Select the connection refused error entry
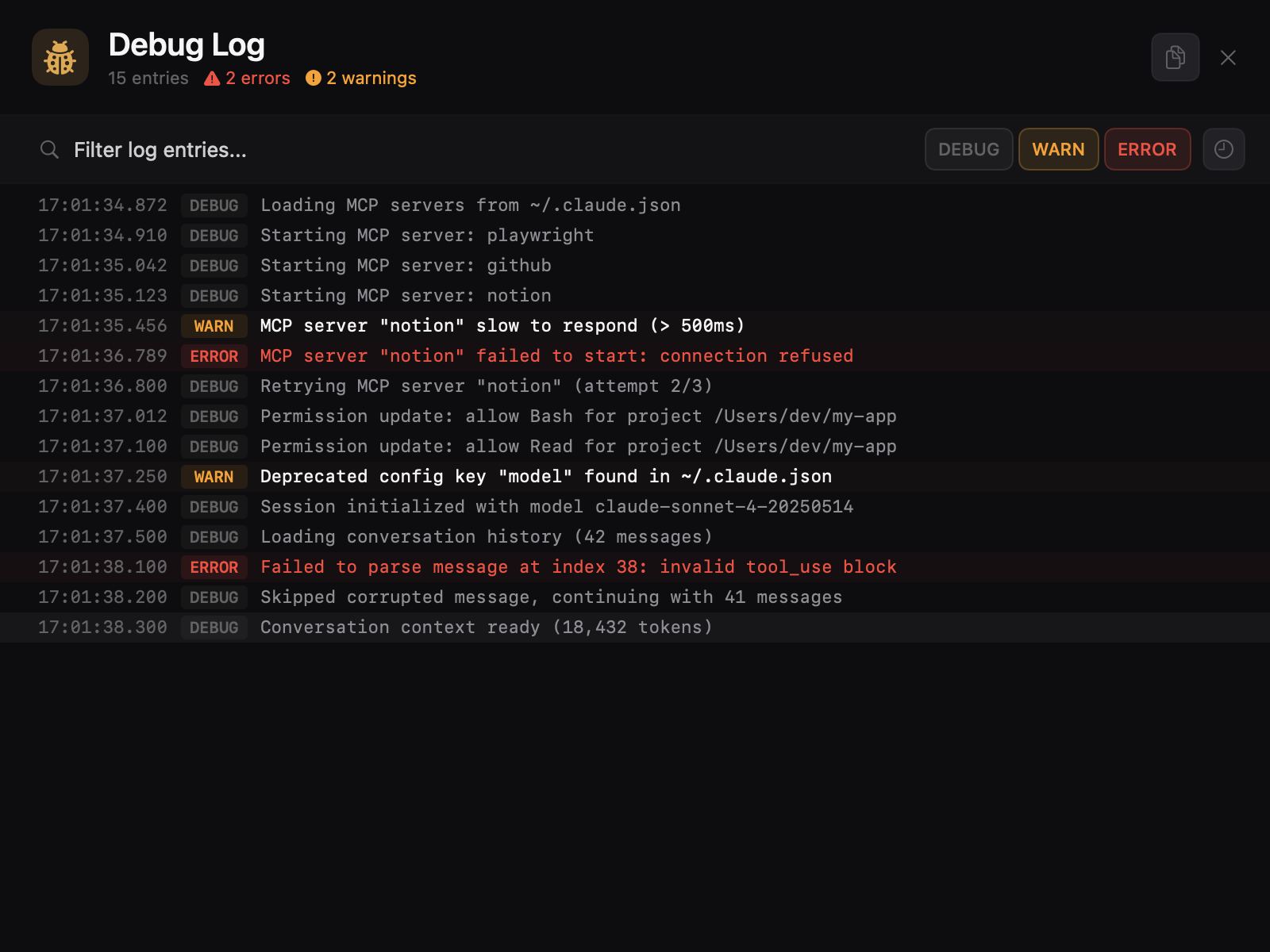This screenshot has width=1270, height=952. pos(556,355)
